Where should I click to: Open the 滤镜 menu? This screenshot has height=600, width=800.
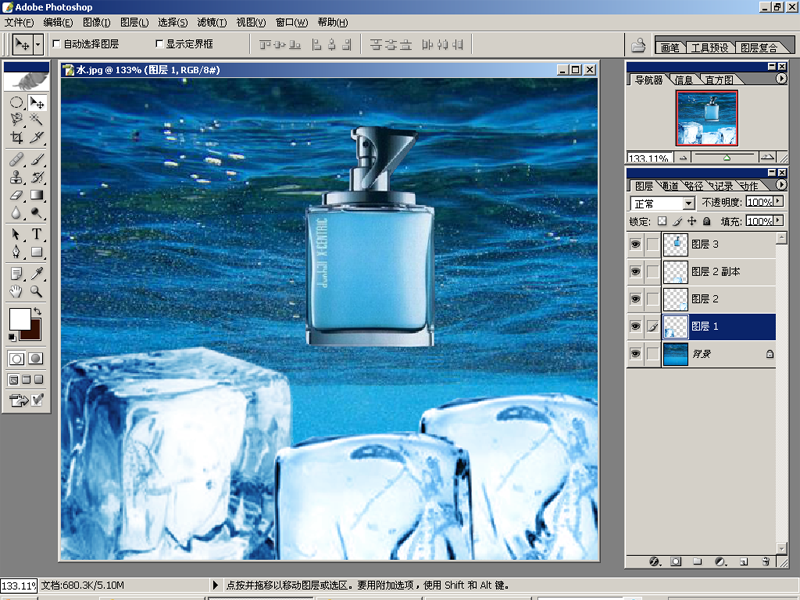click(x=212, y=22)
